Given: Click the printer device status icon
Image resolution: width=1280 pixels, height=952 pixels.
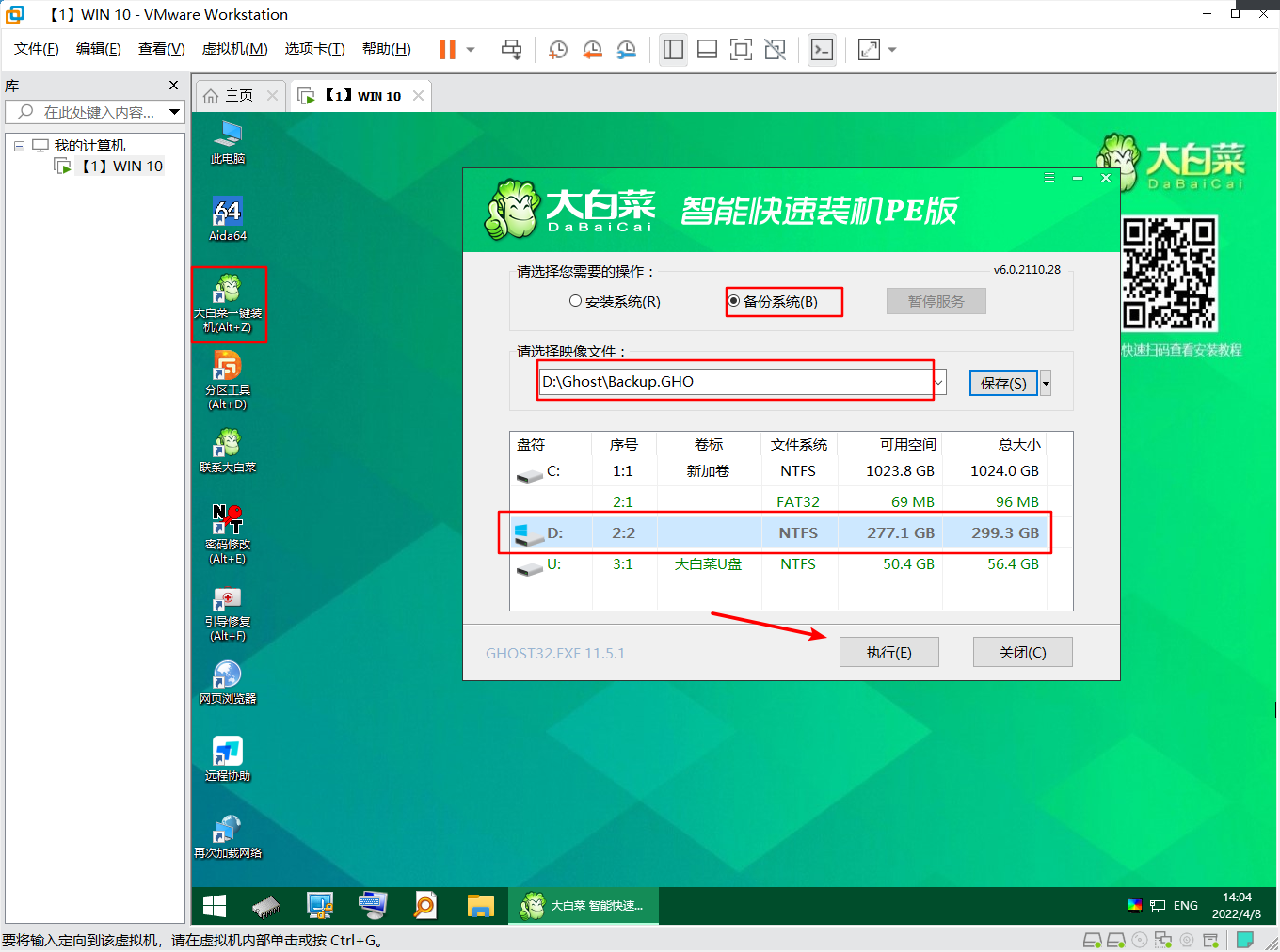Looking at the screenshot, I should tap(1210, 940).
